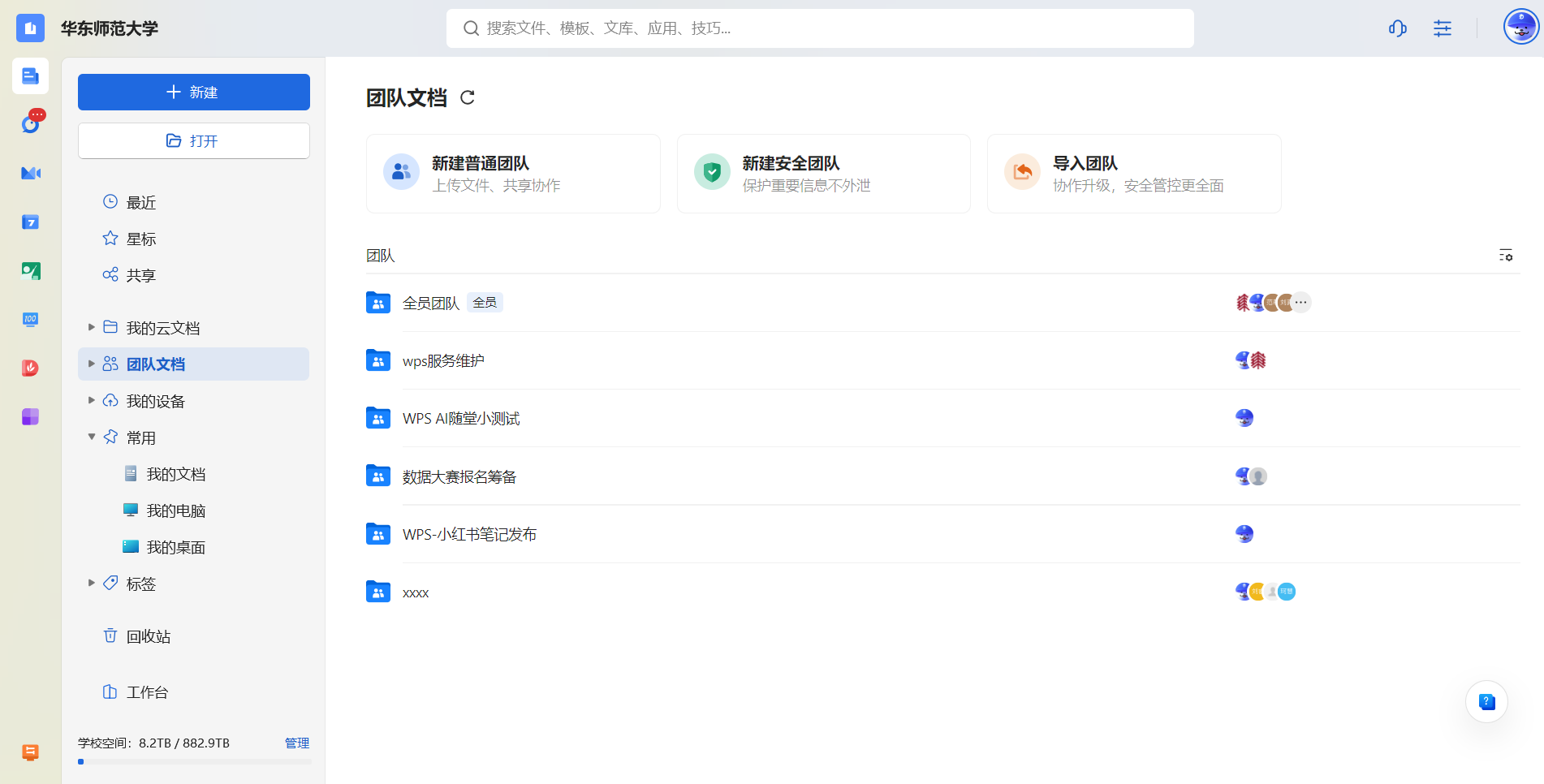This screenshot has width=1544, height=784.
Task: Open the settings sliders icon in the top bar
Action: point(1443,28)
